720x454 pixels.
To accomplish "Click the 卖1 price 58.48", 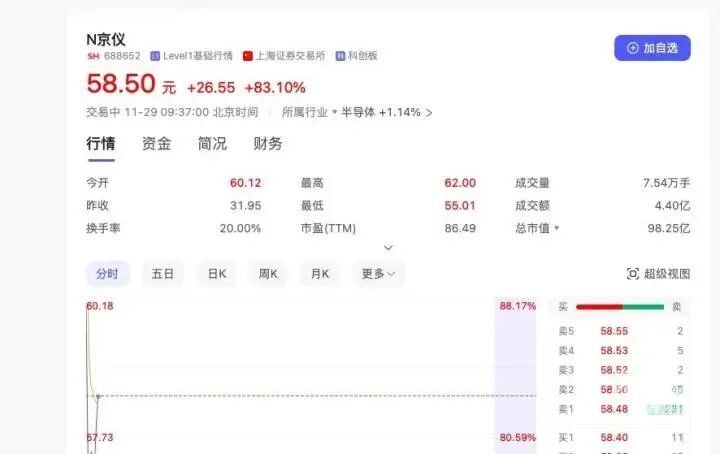I will [x=614, y=409].
